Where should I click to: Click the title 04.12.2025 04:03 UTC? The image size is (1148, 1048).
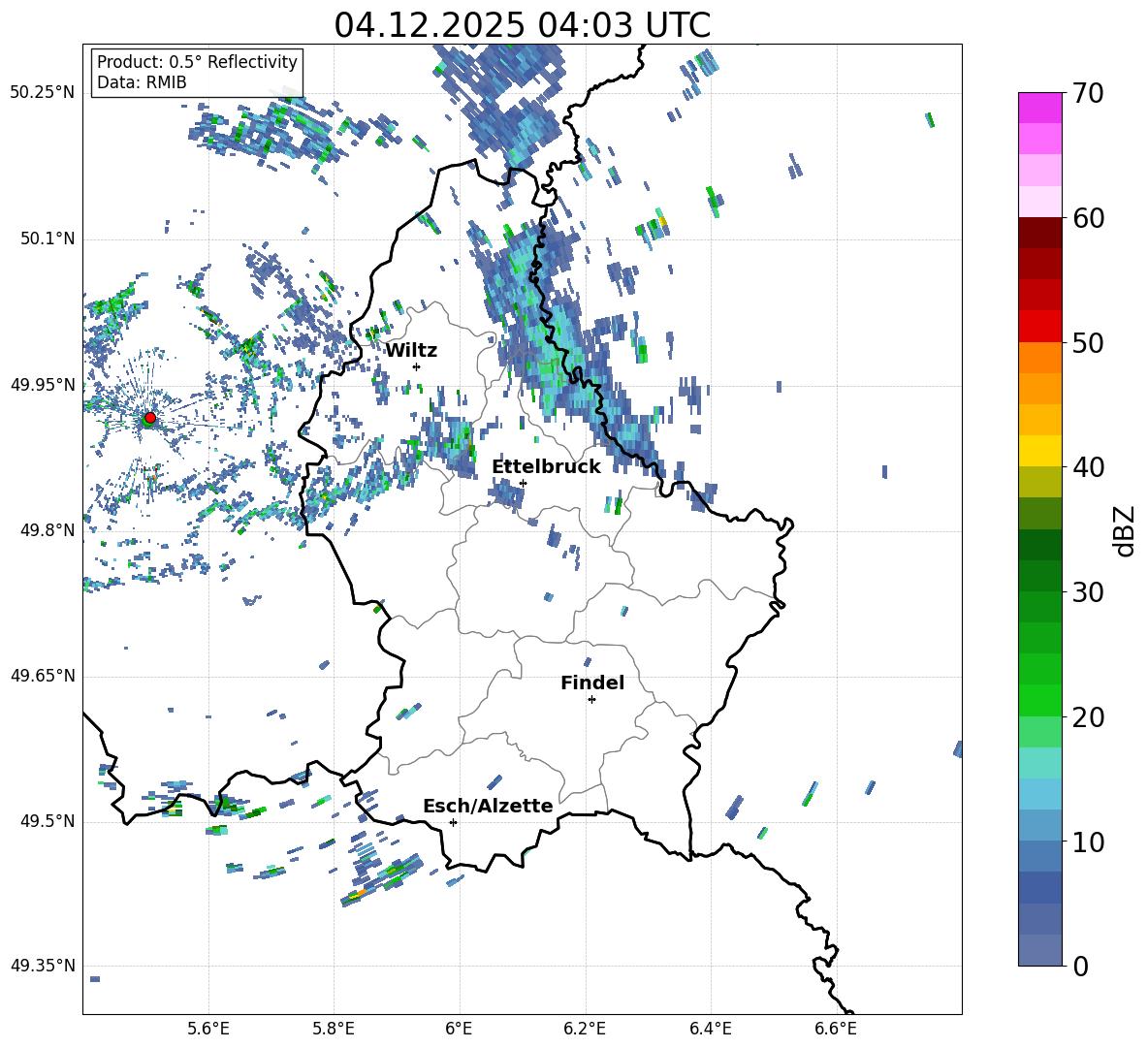(522, 25)
